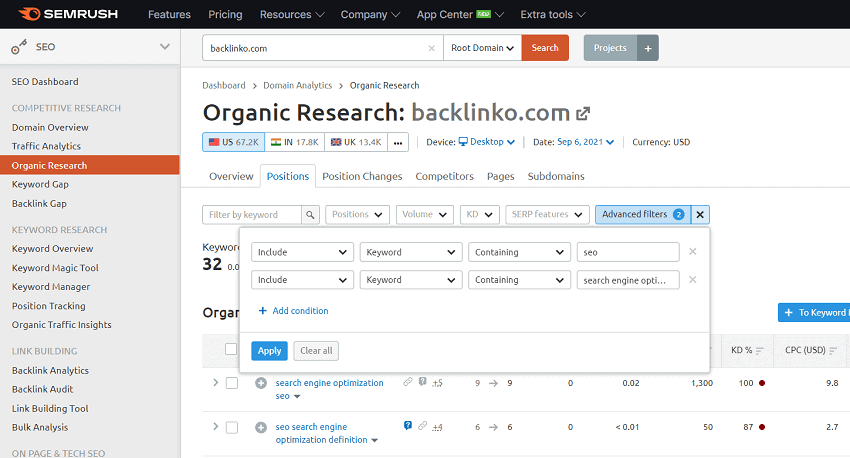Image resolution: width=850 pixels, height=458 pixels.
Task: Switch to the Pages tab
Action: pos(500,176)
